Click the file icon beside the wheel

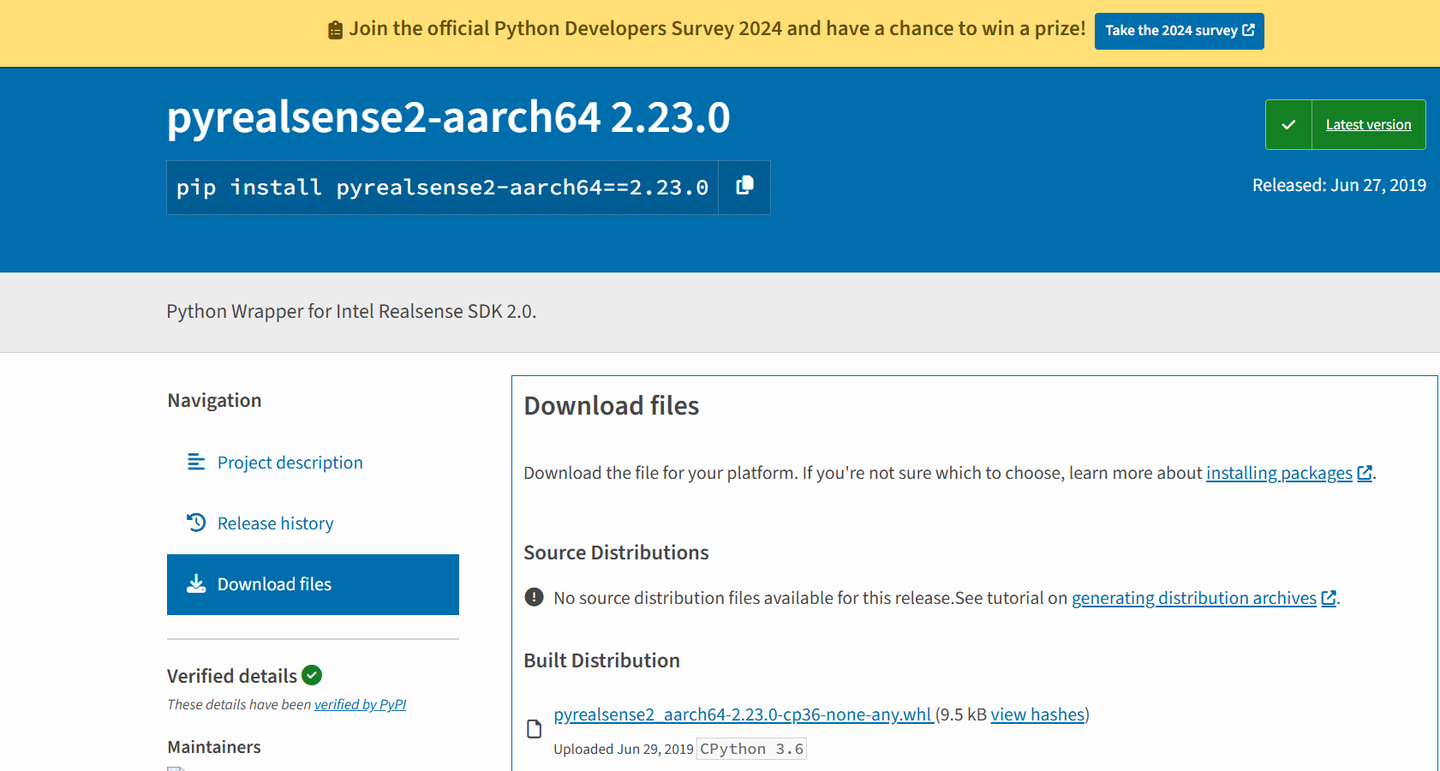(534, 729)
